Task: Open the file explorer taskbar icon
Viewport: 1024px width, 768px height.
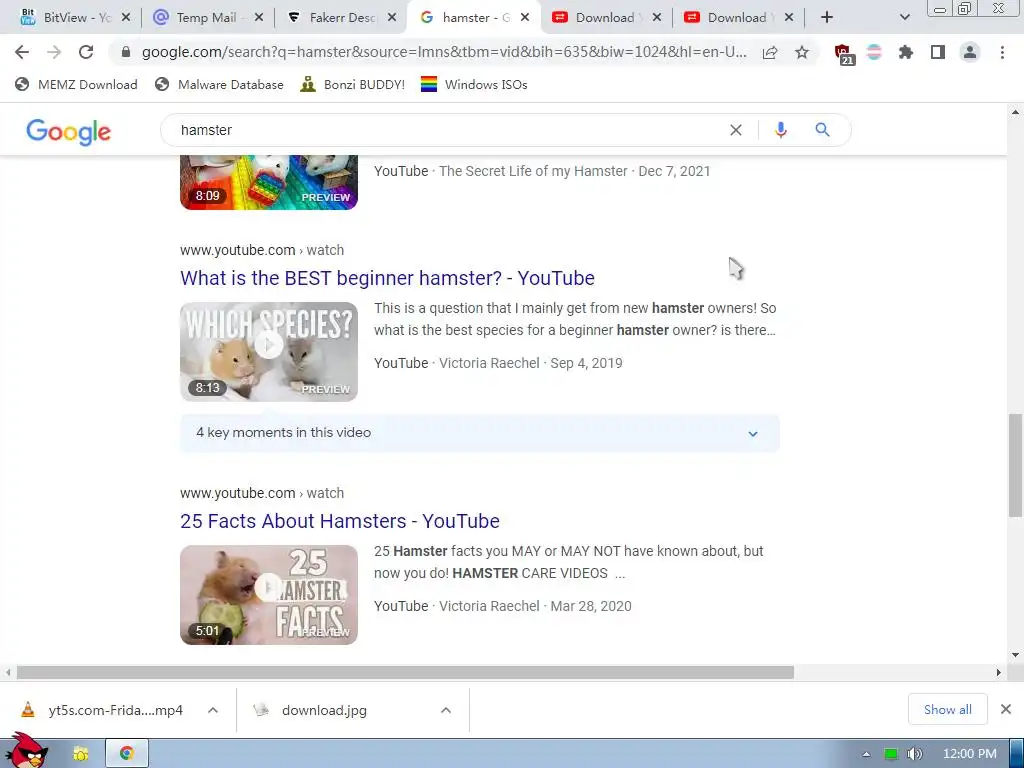Action: click(81, 754)
